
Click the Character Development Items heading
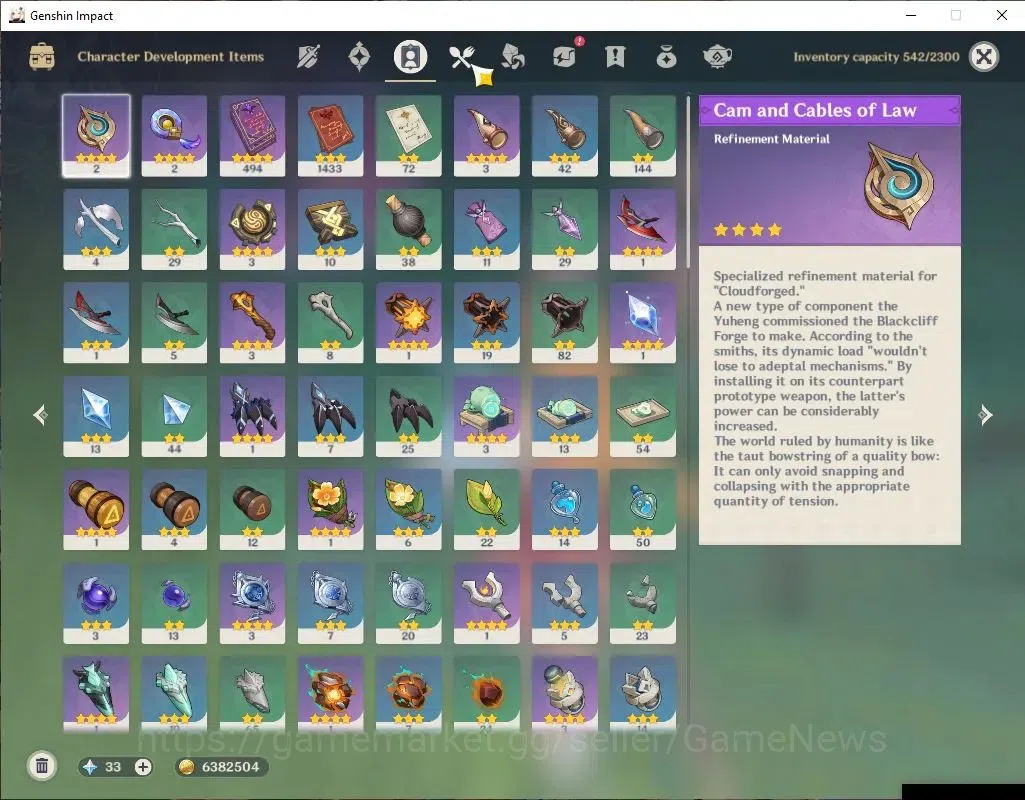(x=171, y=57)
